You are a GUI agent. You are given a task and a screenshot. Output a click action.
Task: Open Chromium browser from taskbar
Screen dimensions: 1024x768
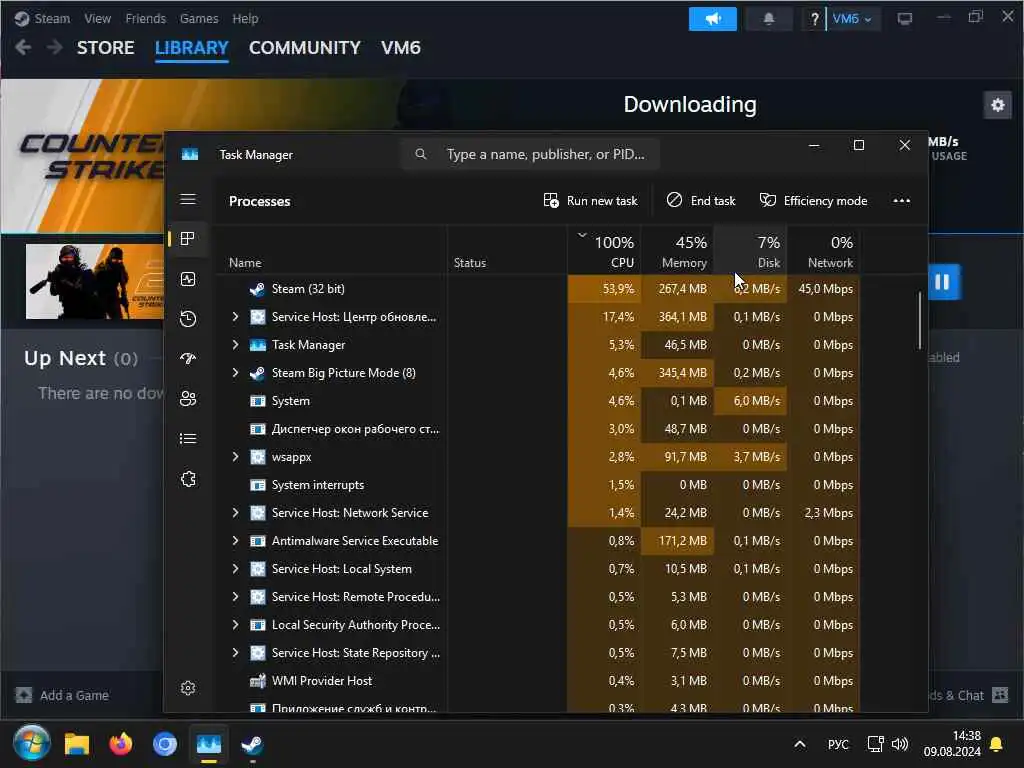165,744
